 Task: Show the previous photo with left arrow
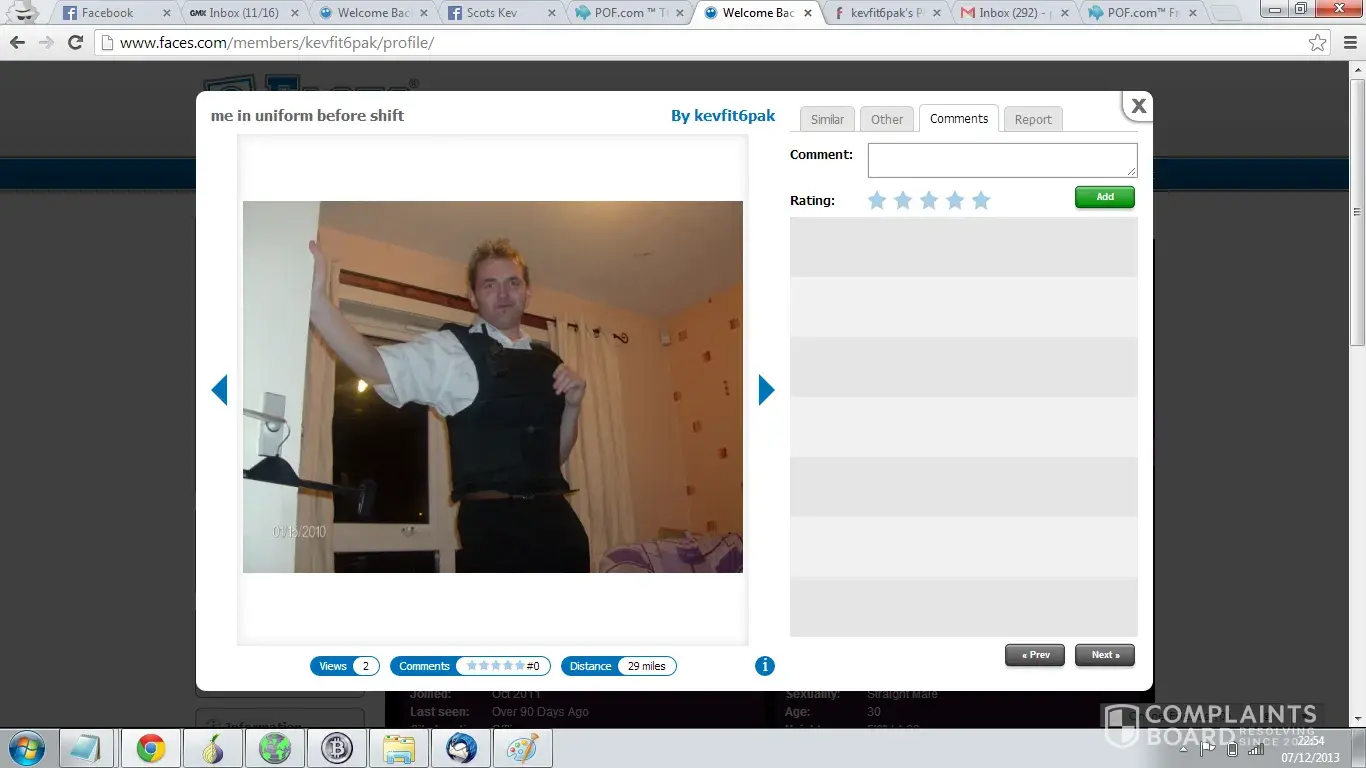tap(219, 390)
